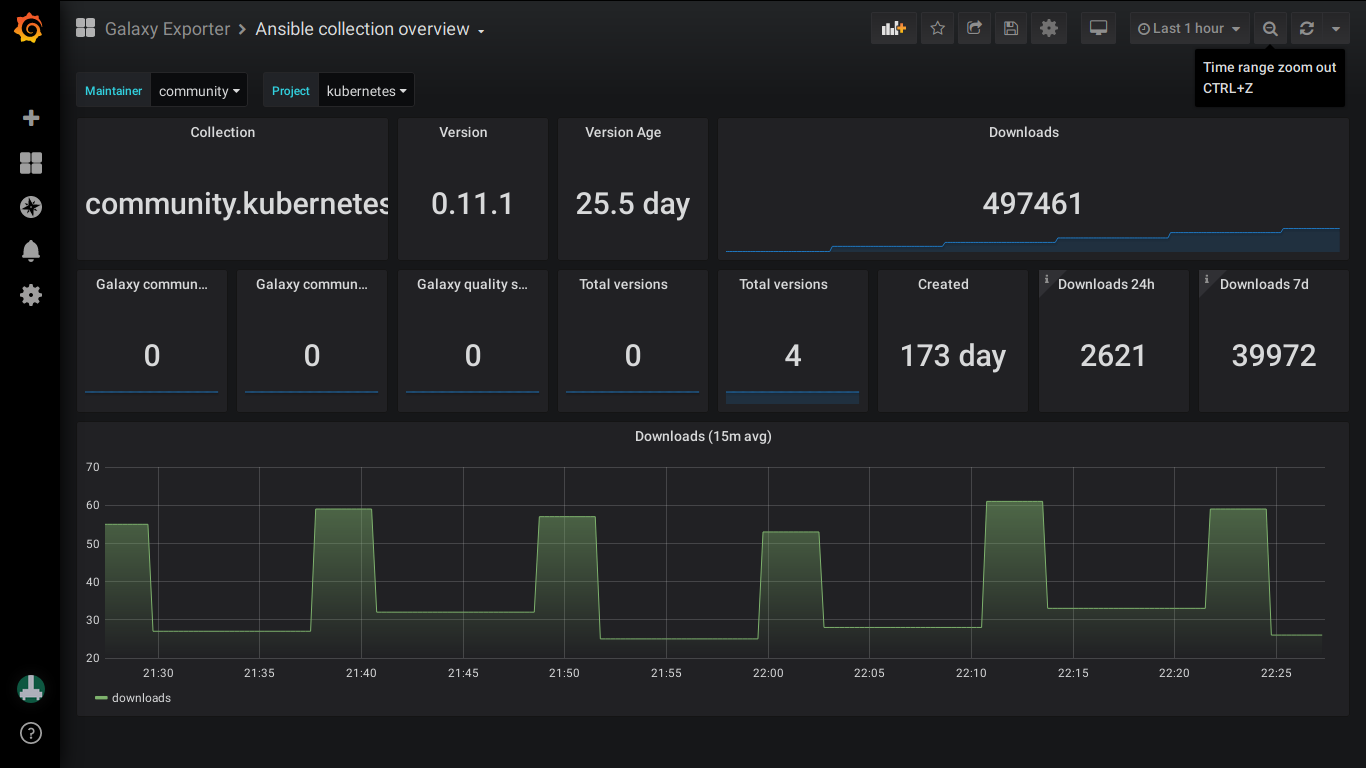Open Configuration gear in left sidebar
Image resolution: width=1366 pixels, height=768 pixels.
pos(31,295)
